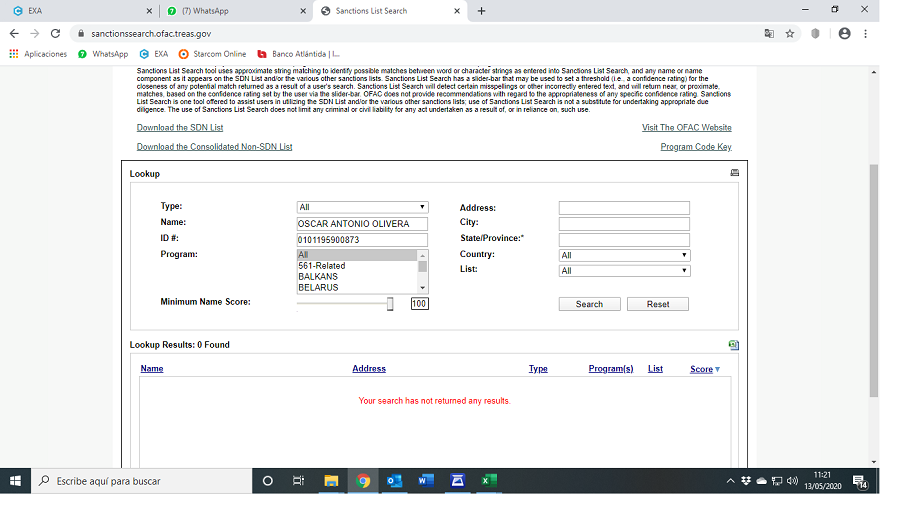Expand the Country dropdown
This screenshot has width=900, height=527.
click(x=624, y=255)
